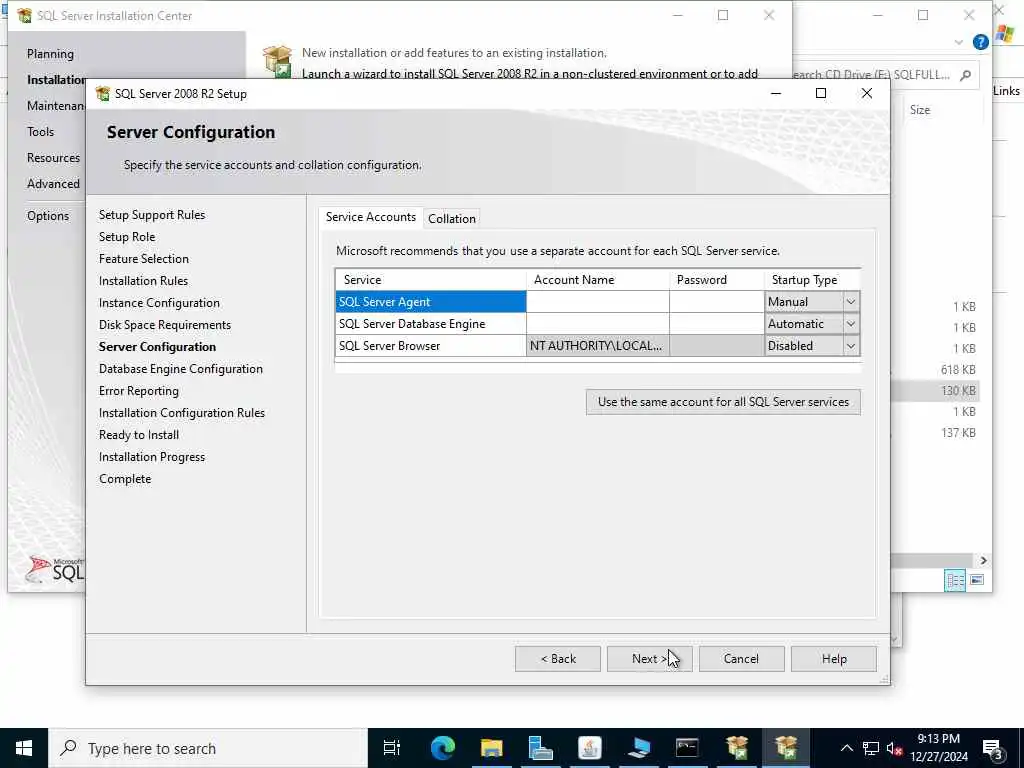Select the Service Accounts tab
This screenshot has width=1024, height=768.
click(x=370, y=217)
